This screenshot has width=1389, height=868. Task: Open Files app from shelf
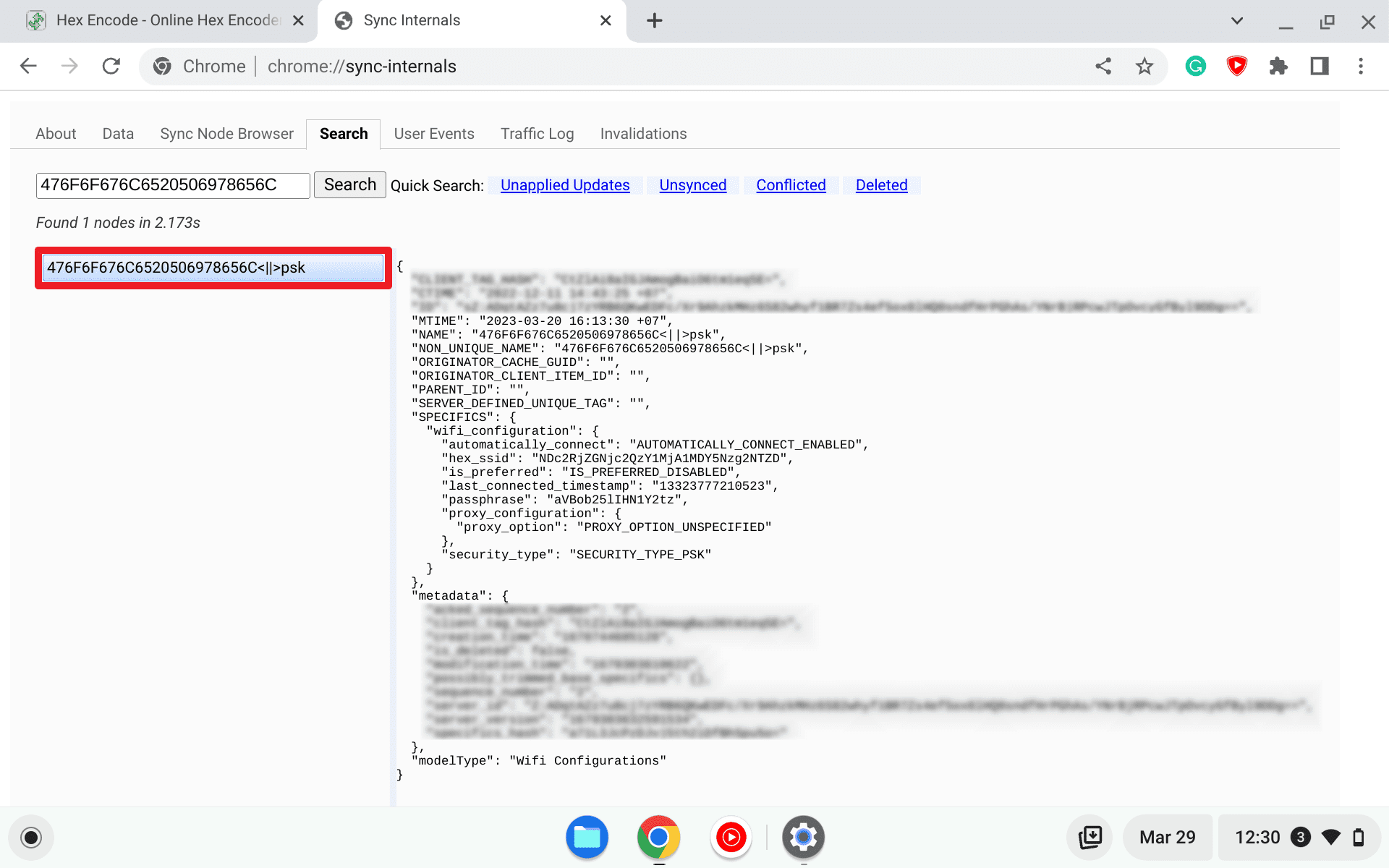click(x=587, y=838)
